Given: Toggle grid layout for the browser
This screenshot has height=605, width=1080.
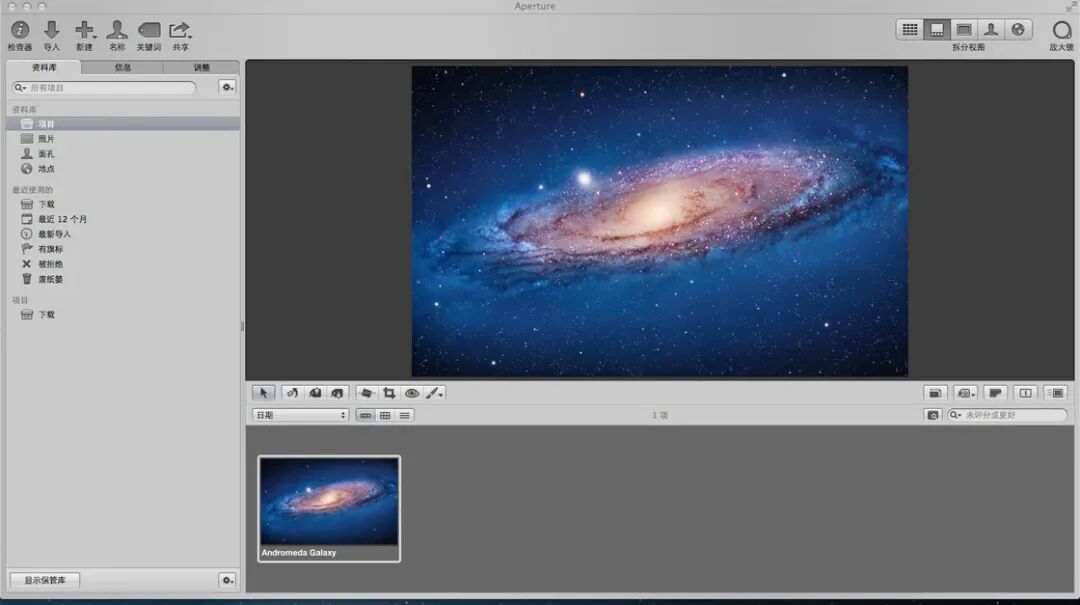Looking at the screenshot, I should (385, 416).
